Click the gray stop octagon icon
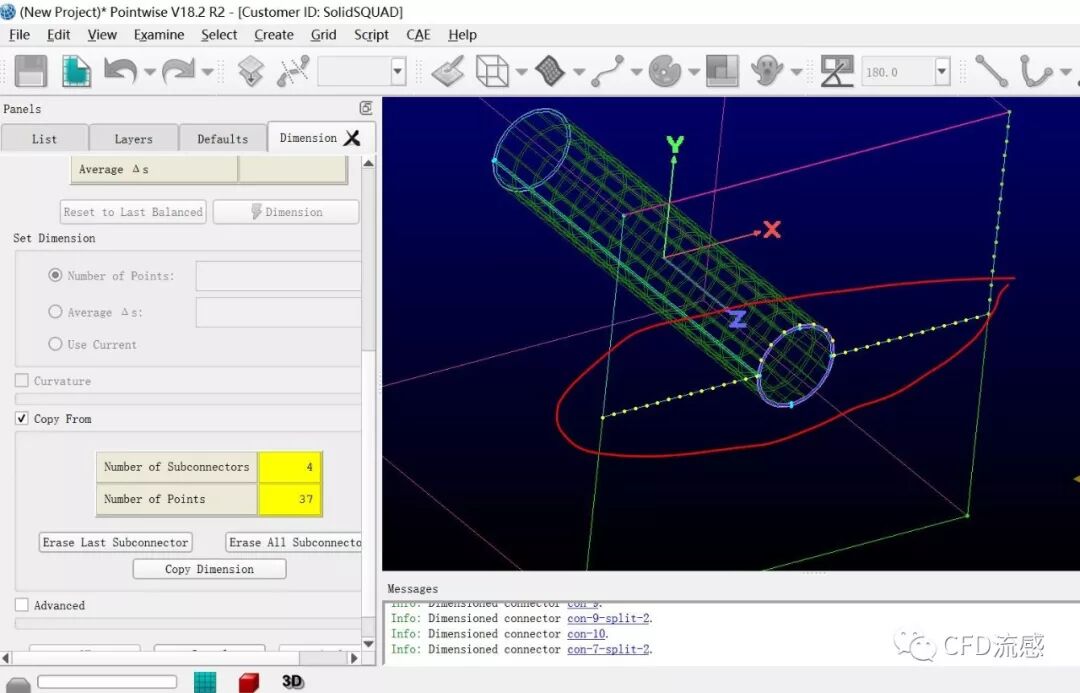Viewport: 1080px width, 693px height. pos(18,684)
